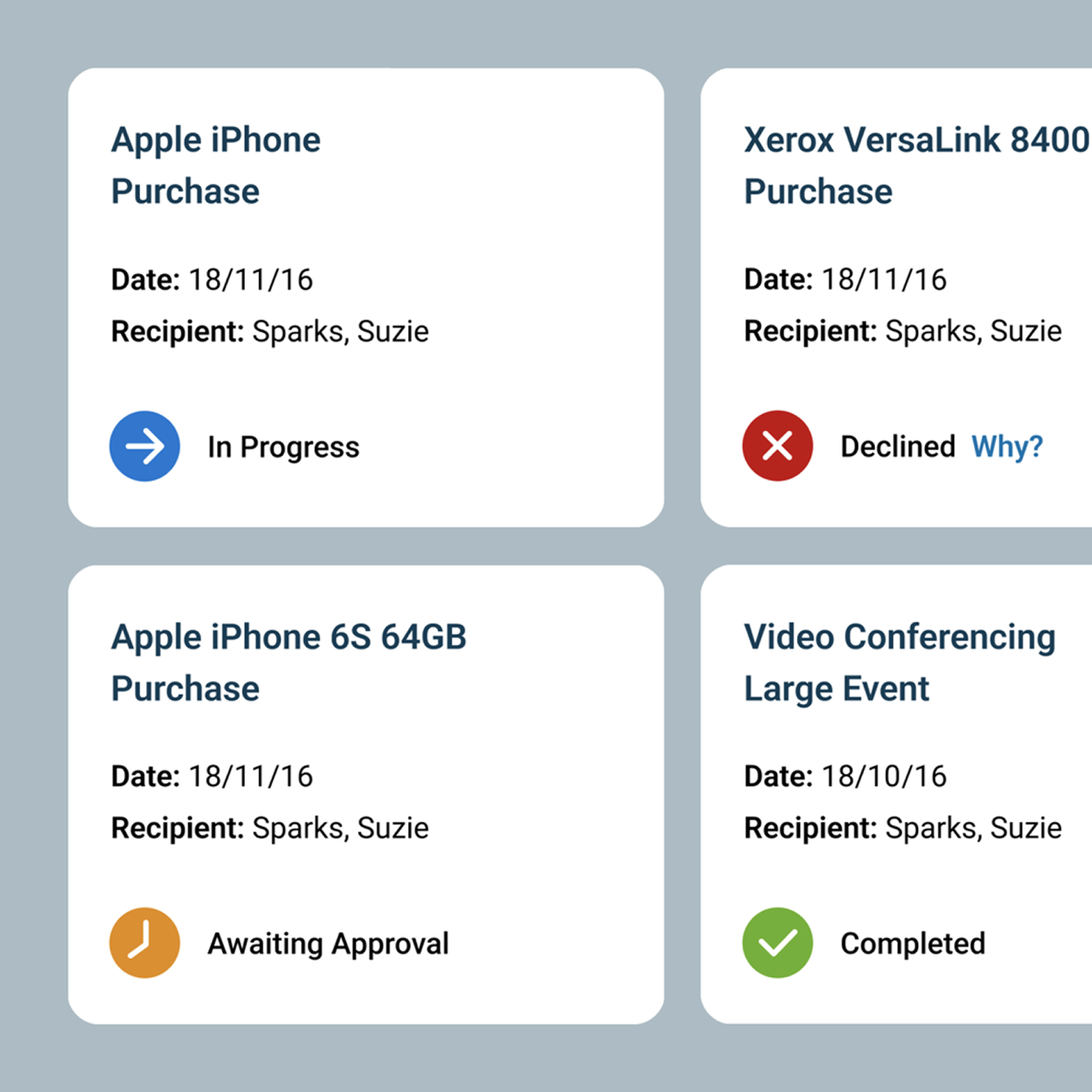Viewport: 1092px width, 1092px height.
Task: Click the Completed status label
Action: pos(913,944)
